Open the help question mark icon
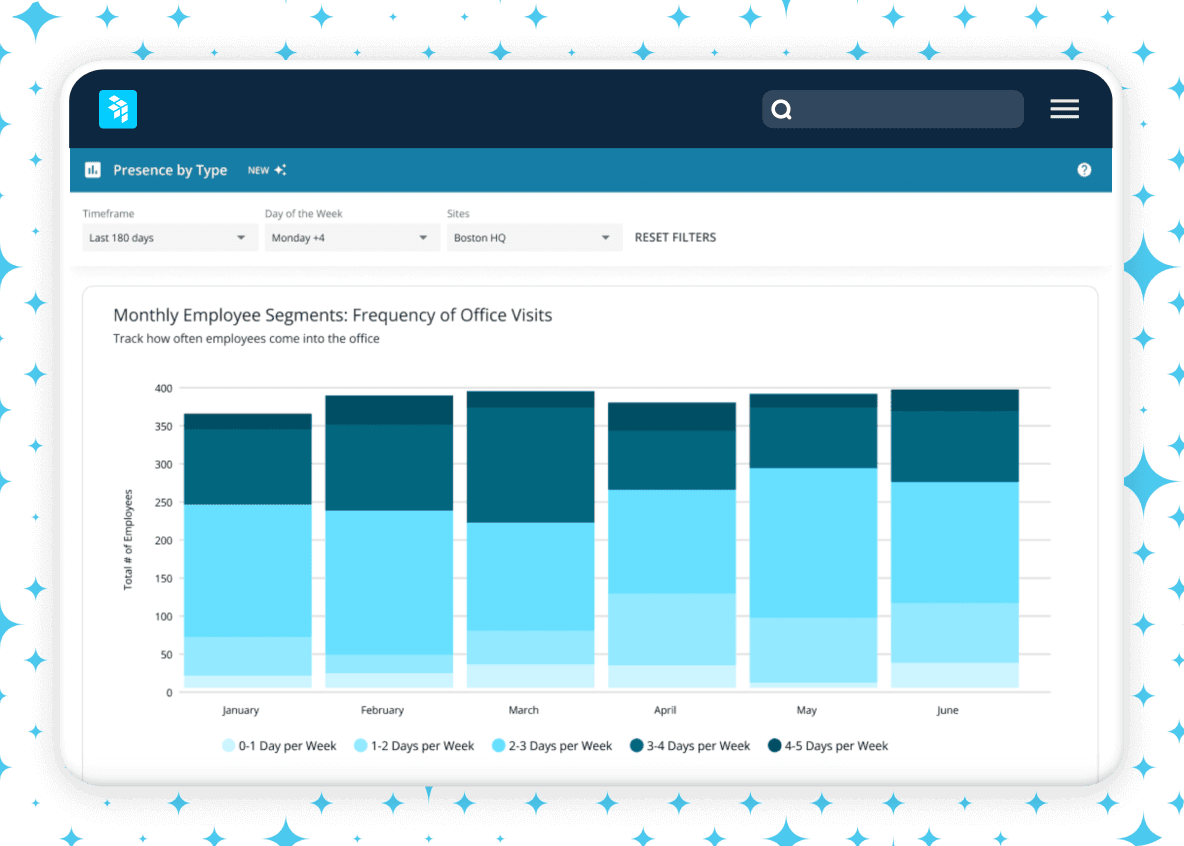Viewport: 1184px width, 846px height. [1084, 169]
